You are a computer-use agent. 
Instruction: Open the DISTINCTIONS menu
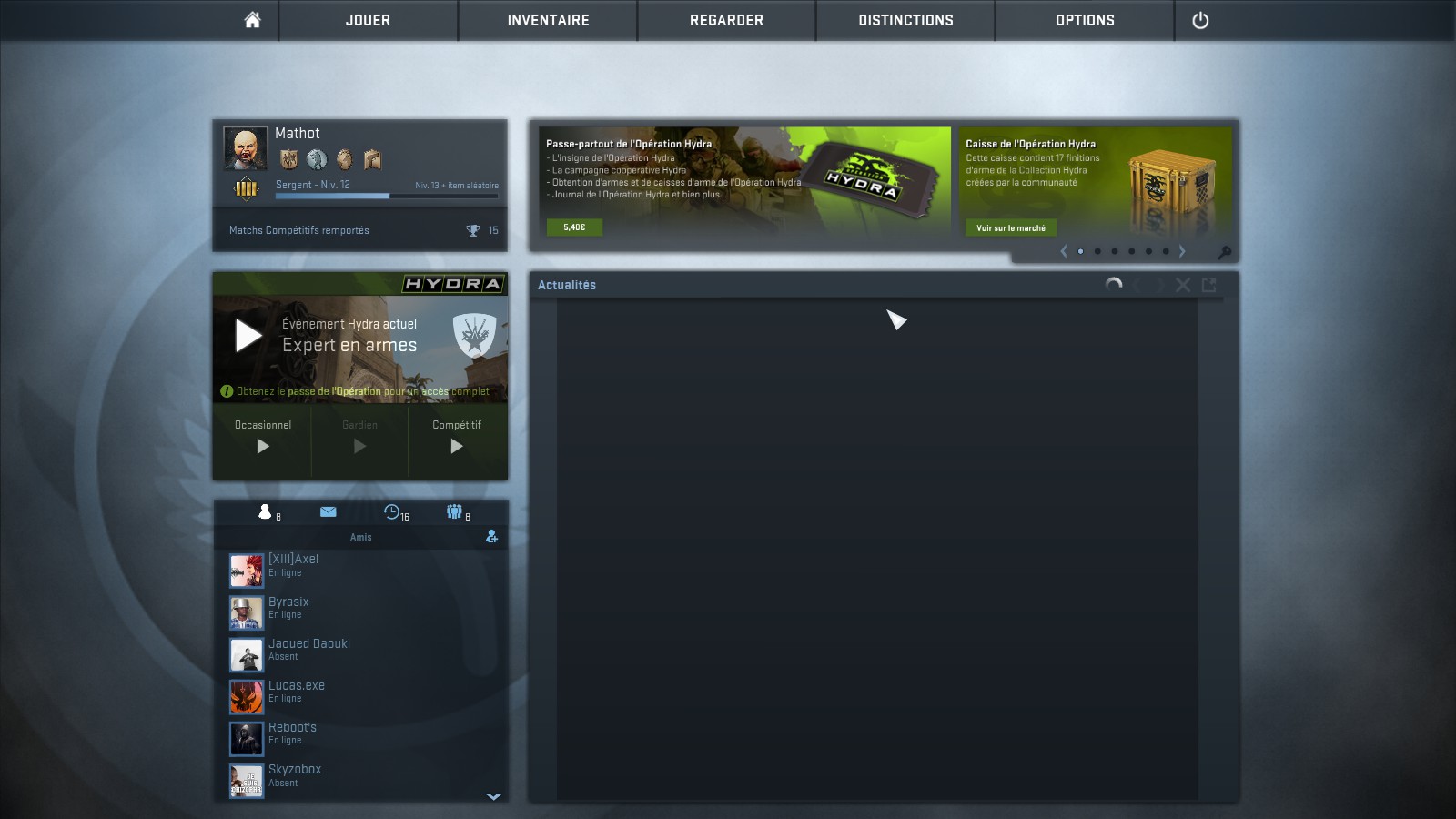coord(905,20)
